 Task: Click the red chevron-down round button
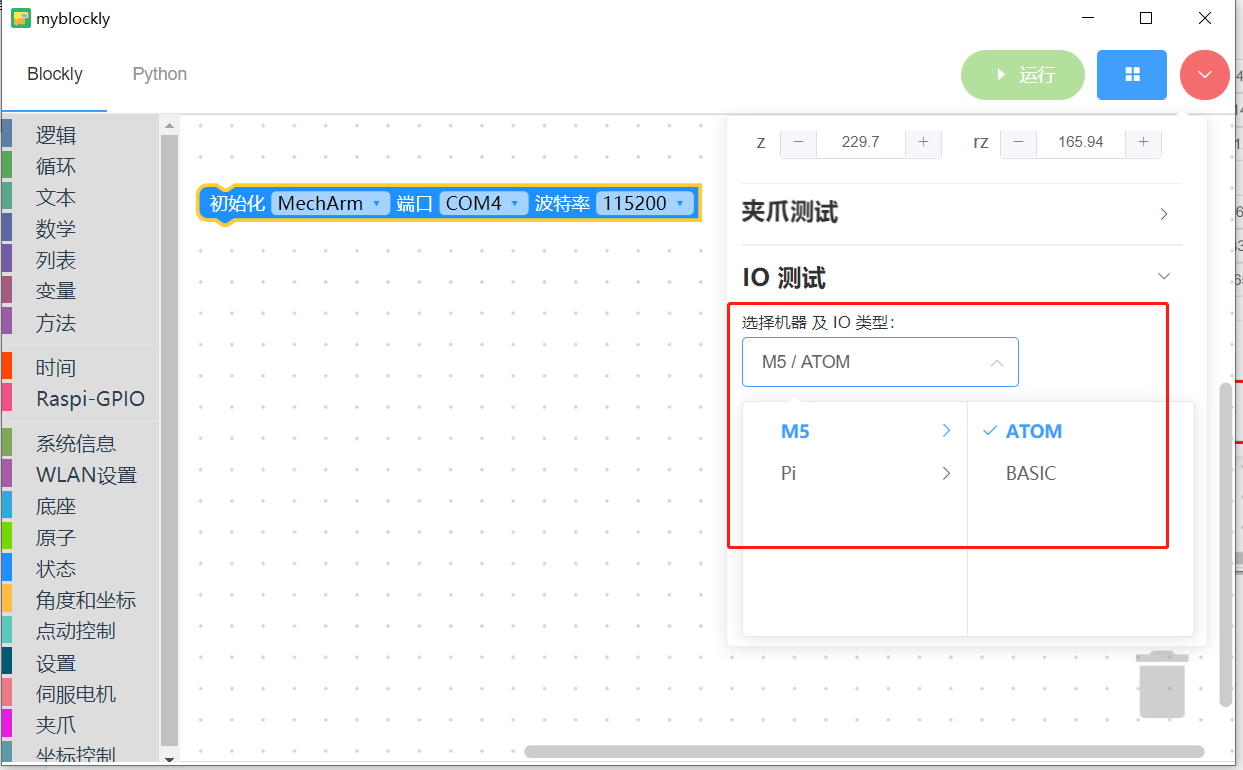point(1205,75)
